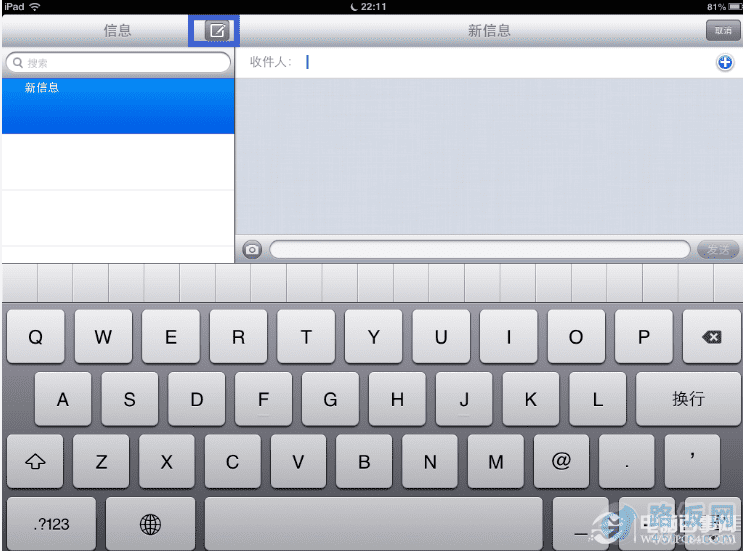The image size is (743, 551).
Task: Click the 发送 send button
Action: [x=718, y=249]
